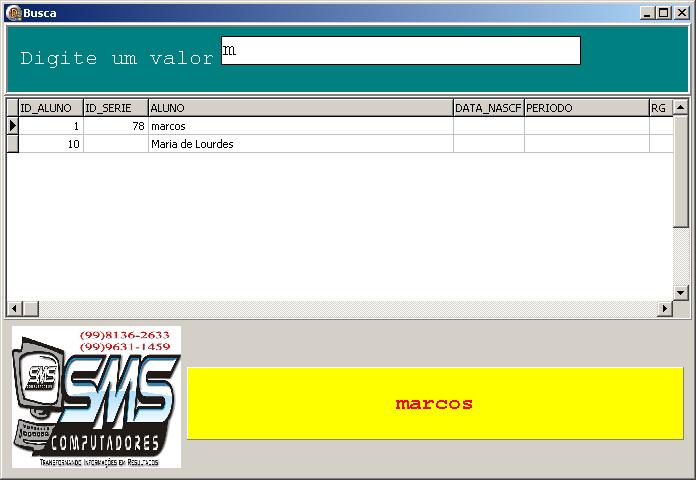Select the 'Maria de Lourdes' cell
Viewport: 696px width, 480px height.
tap(300, 144)
